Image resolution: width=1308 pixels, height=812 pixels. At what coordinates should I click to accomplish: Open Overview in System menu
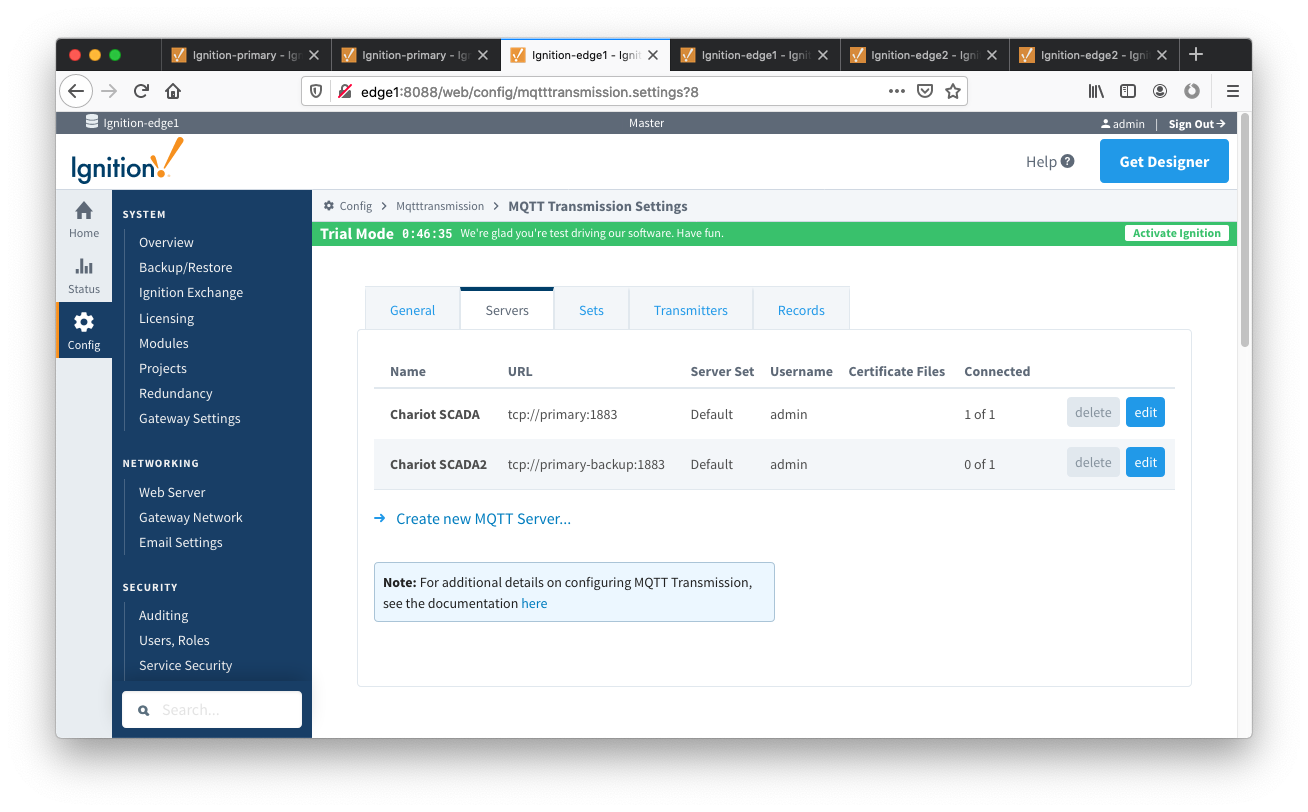click(x=166, y=242)
